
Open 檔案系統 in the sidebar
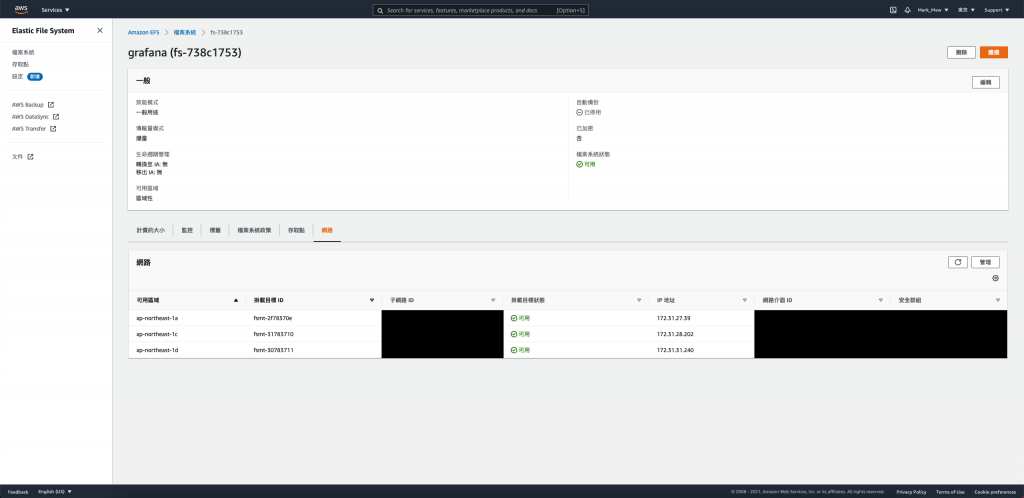pos(23,52)
